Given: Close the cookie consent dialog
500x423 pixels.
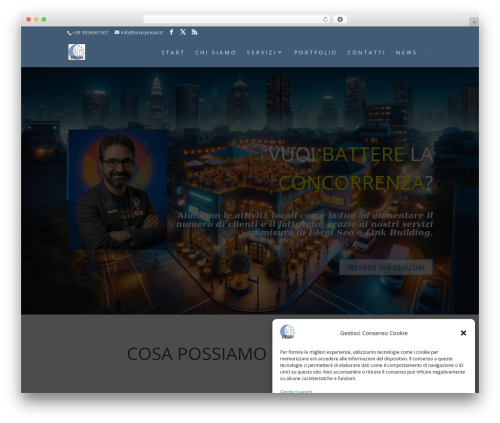Looking at the screenshot, I should tap(463, 333).
